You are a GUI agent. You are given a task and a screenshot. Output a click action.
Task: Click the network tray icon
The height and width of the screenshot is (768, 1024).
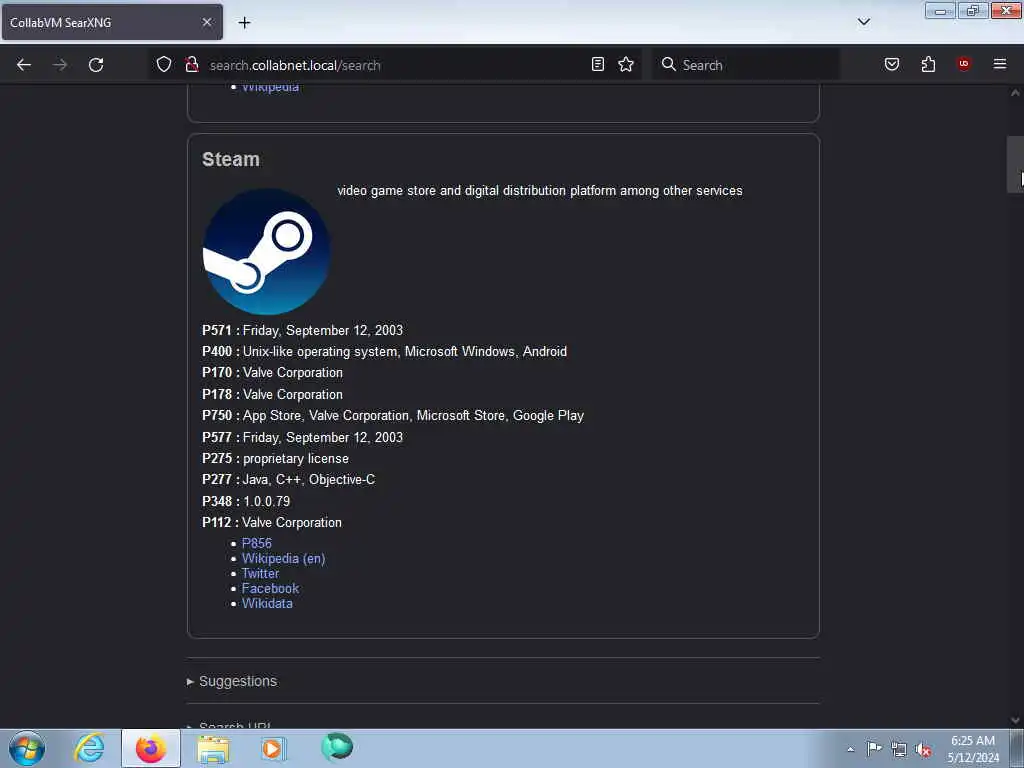[899, 749]
